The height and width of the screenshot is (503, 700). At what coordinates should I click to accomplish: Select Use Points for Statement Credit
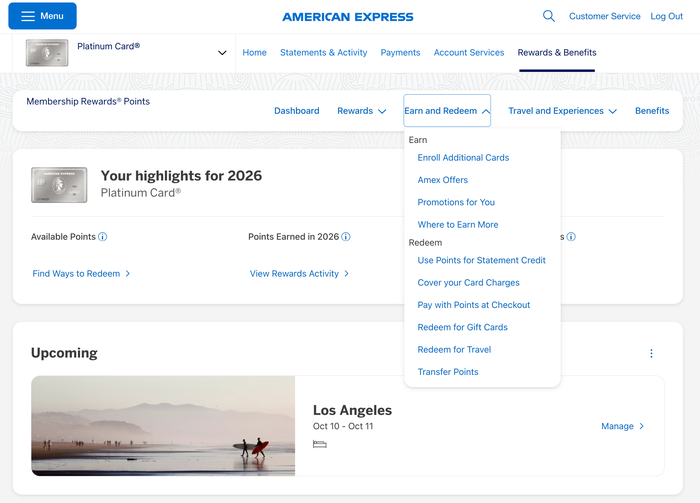pyautogui.click(x=482, y=260)
